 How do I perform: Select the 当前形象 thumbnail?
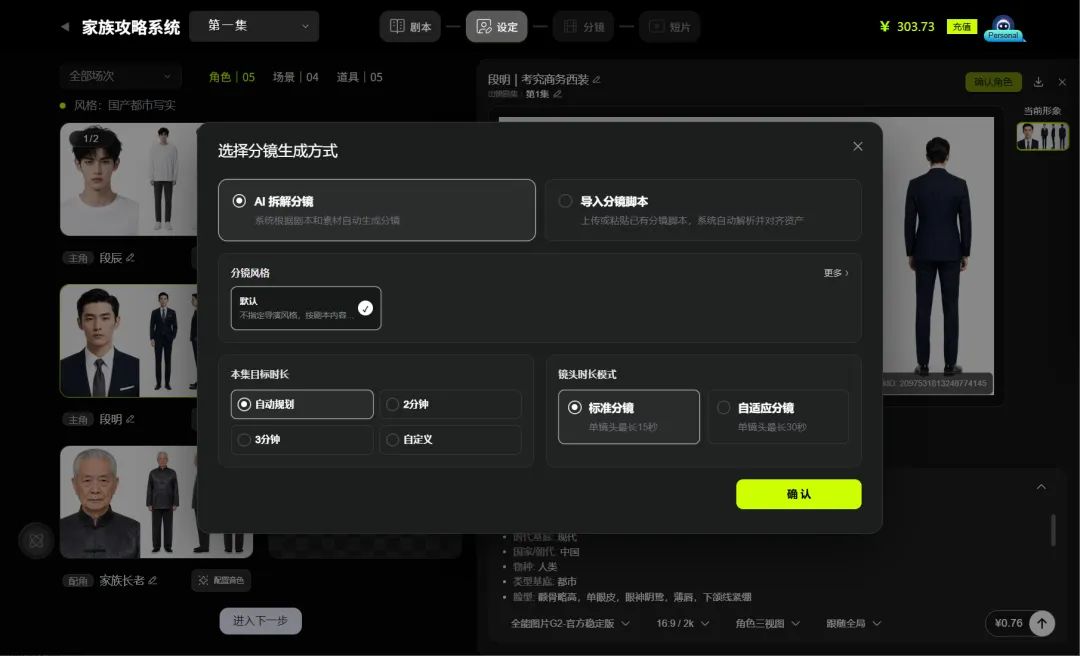click(1043, 136)
